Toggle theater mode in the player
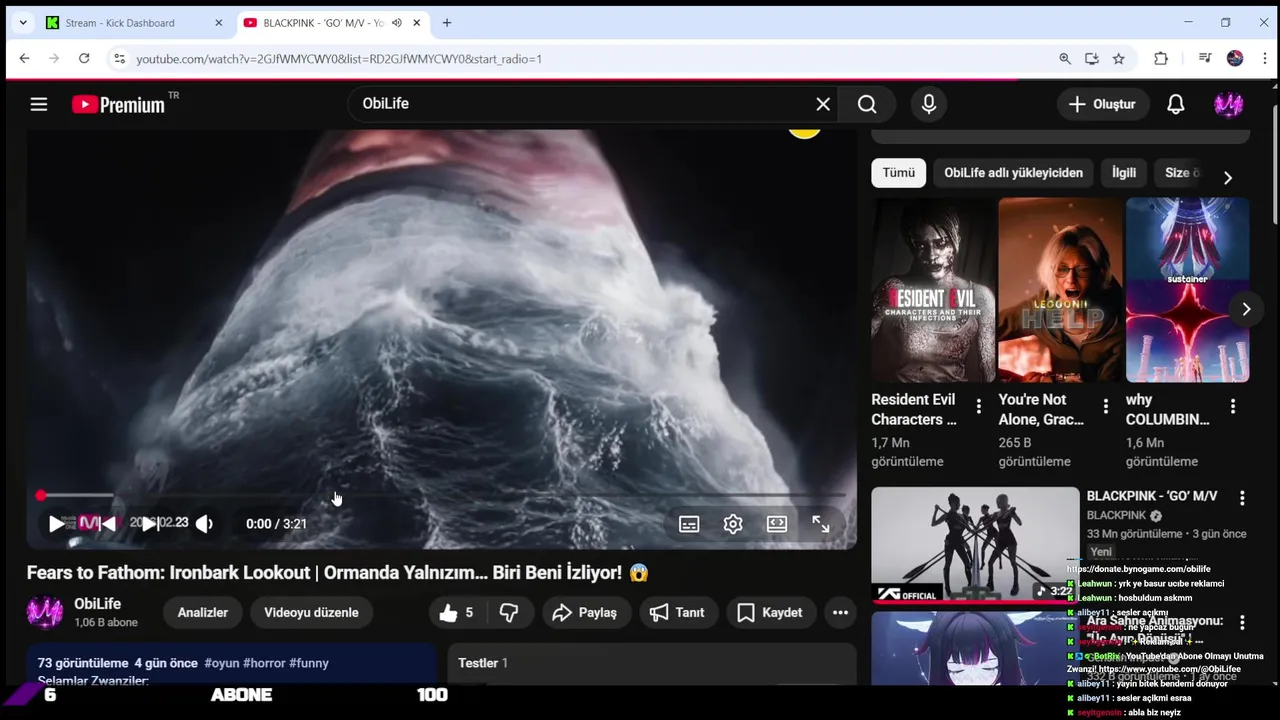The width and height of the screenshot is (1280, 720). pos(777,524)
